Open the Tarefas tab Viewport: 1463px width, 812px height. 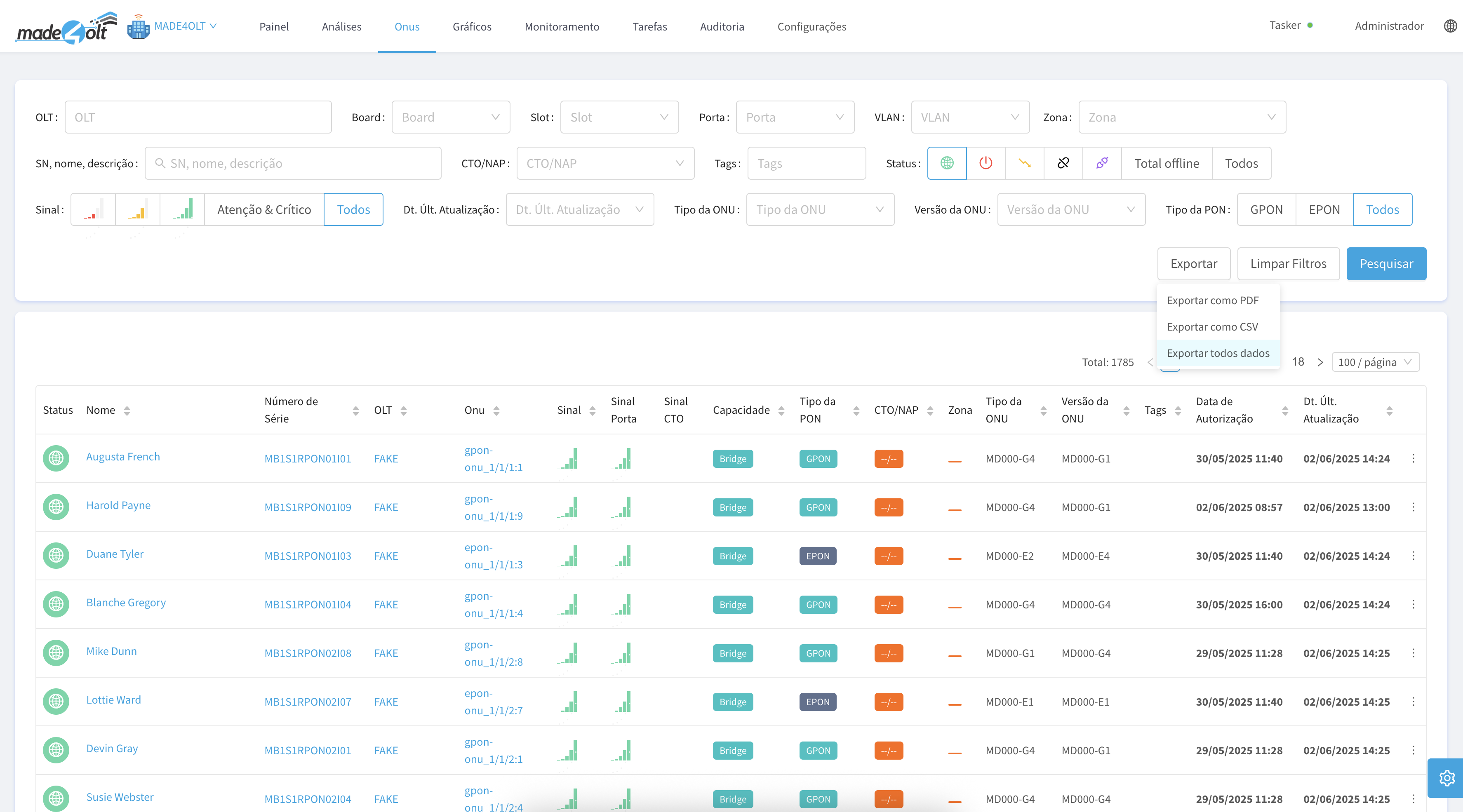tap(650, 27)
